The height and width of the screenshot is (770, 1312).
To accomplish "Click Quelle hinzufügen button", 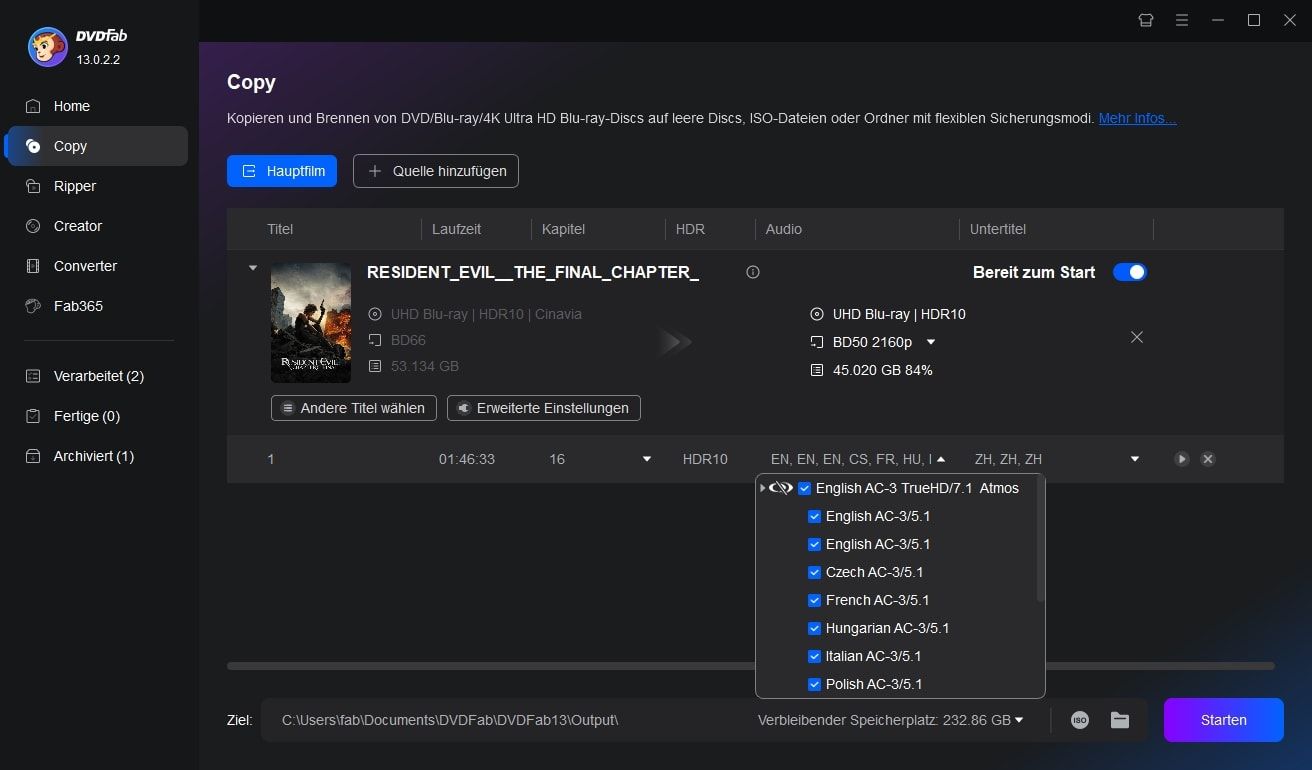I will point(436,171).
